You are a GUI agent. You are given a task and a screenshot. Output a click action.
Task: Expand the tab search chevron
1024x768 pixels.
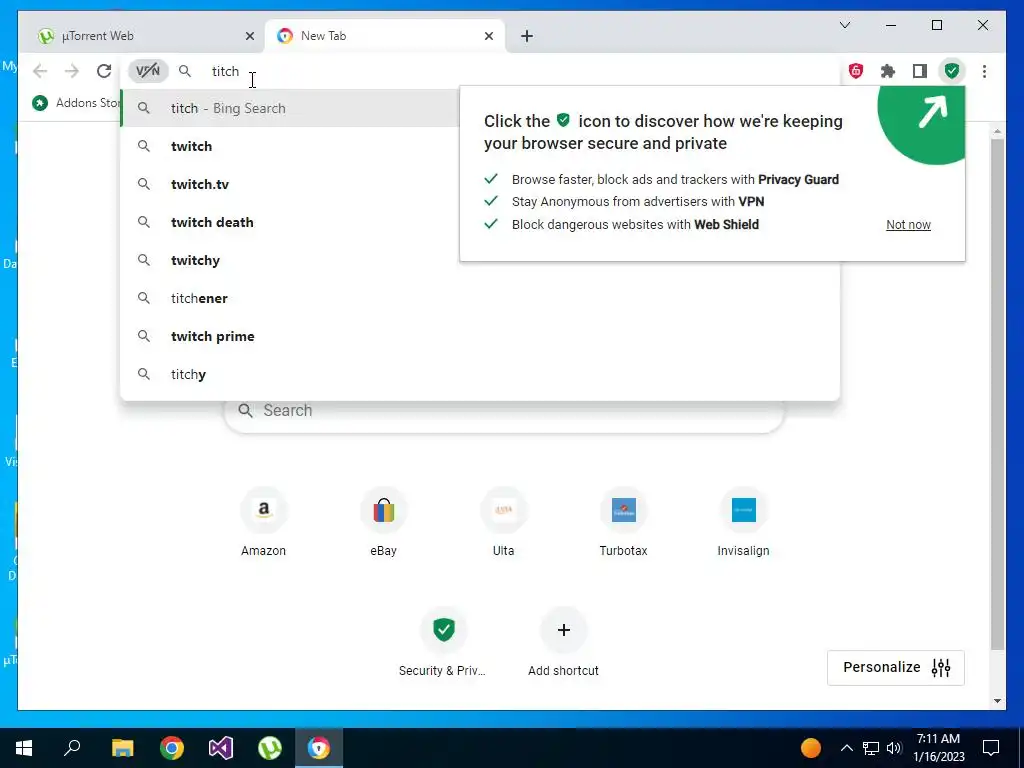pos(845,25)
